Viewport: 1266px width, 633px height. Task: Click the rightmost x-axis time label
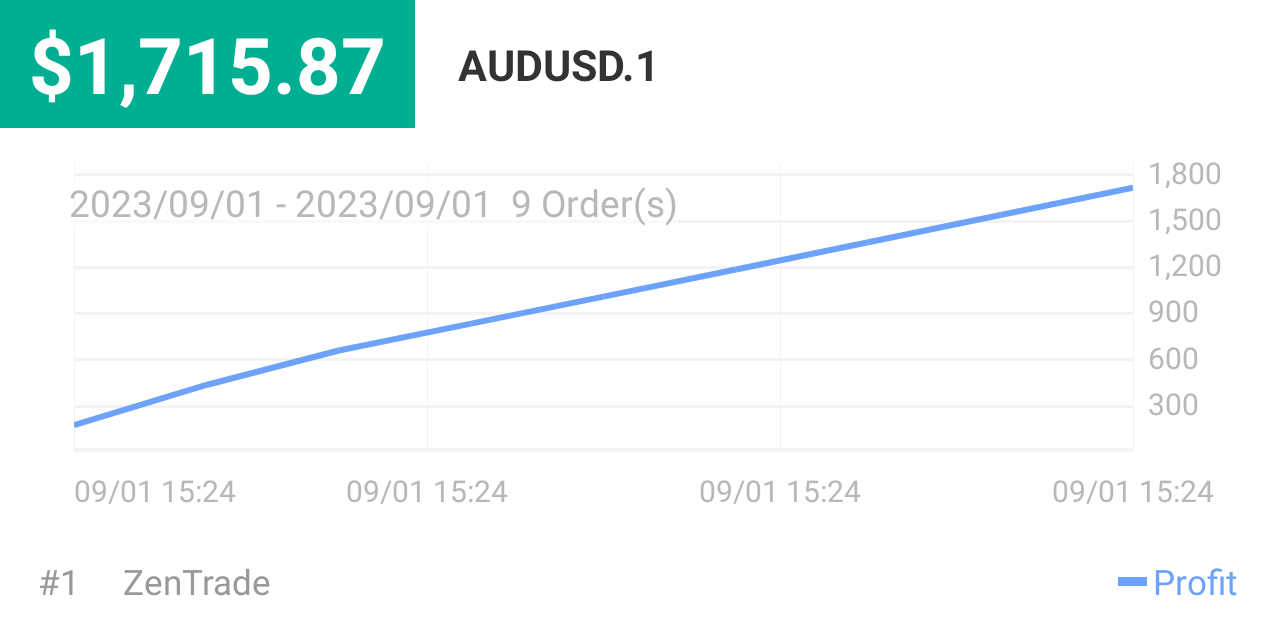1133,491
